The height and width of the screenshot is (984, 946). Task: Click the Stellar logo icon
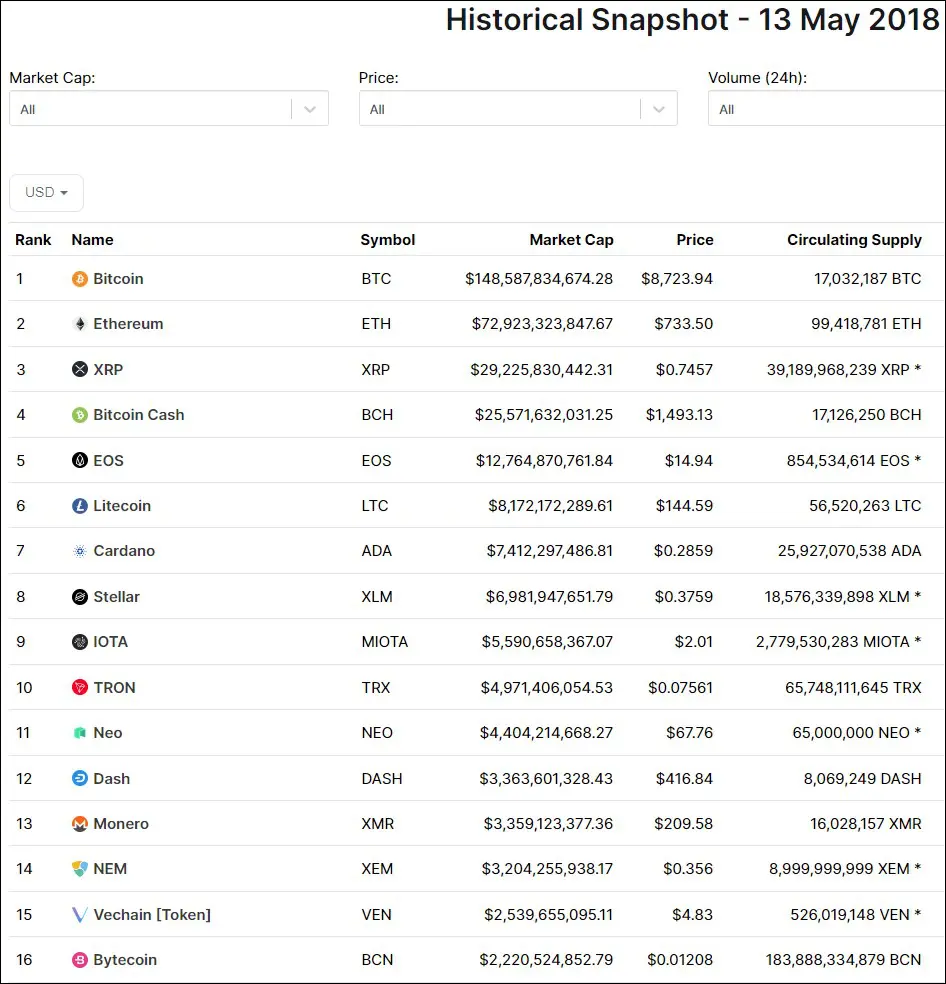80,597
